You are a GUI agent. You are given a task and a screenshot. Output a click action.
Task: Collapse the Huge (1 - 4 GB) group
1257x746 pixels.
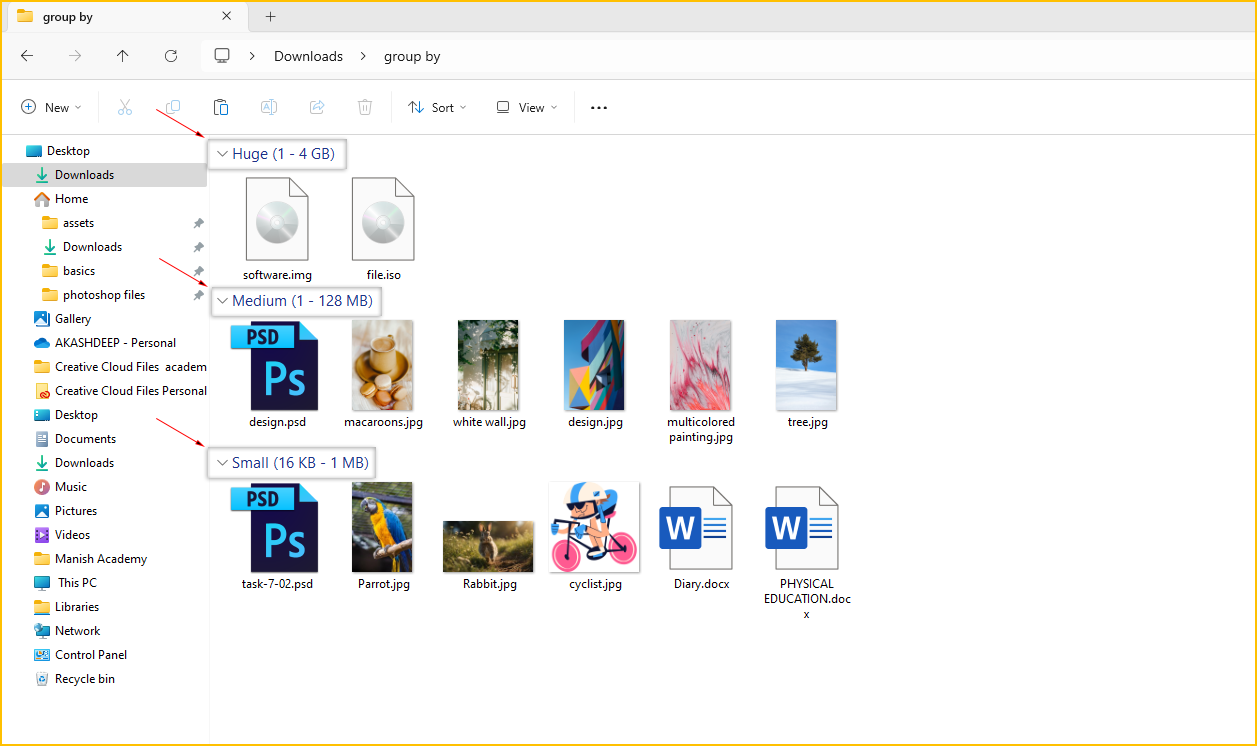click(x=222, y=154)
